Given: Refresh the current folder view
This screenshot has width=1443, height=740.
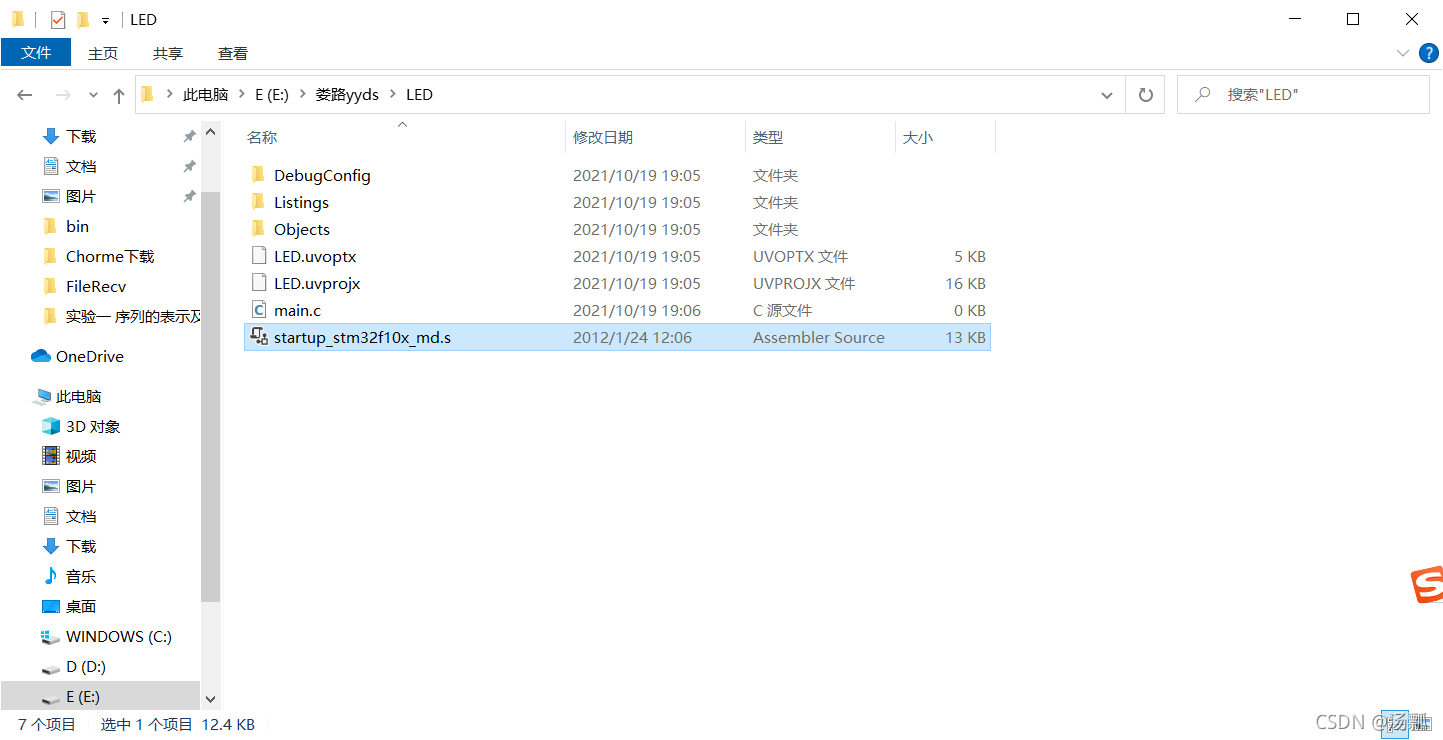Looking at the screenshot, I should pyautogui.click(x=1145, y=95).
